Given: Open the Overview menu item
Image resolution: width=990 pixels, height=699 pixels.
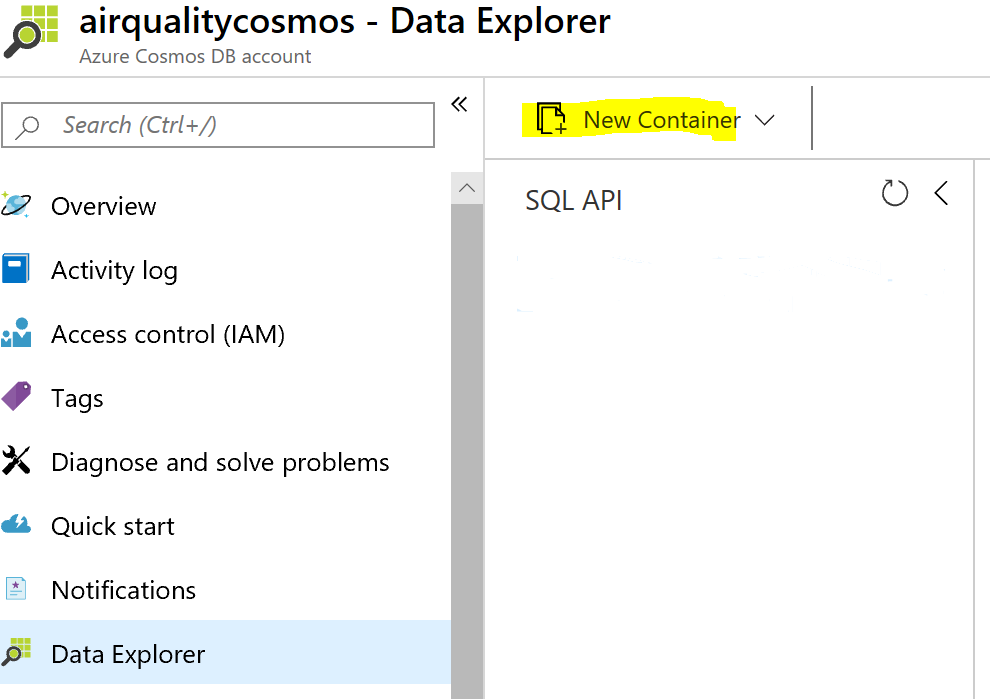Looking at the screenshot, I should [104, 206].
